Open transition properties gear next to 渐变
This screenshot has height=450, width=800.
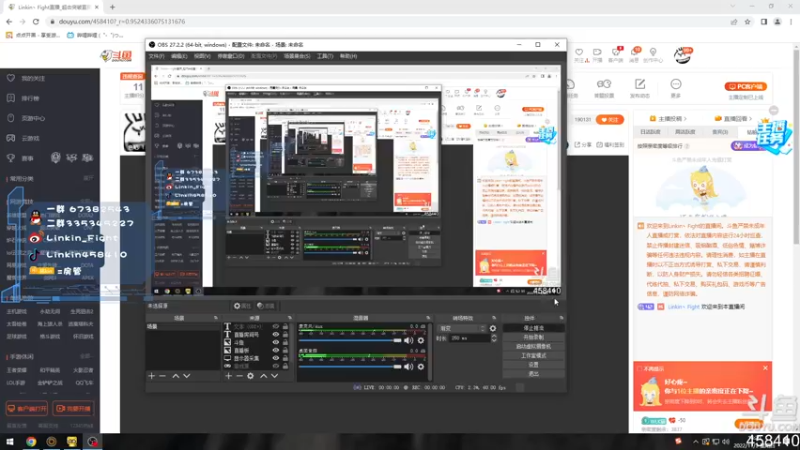point(493,329)
